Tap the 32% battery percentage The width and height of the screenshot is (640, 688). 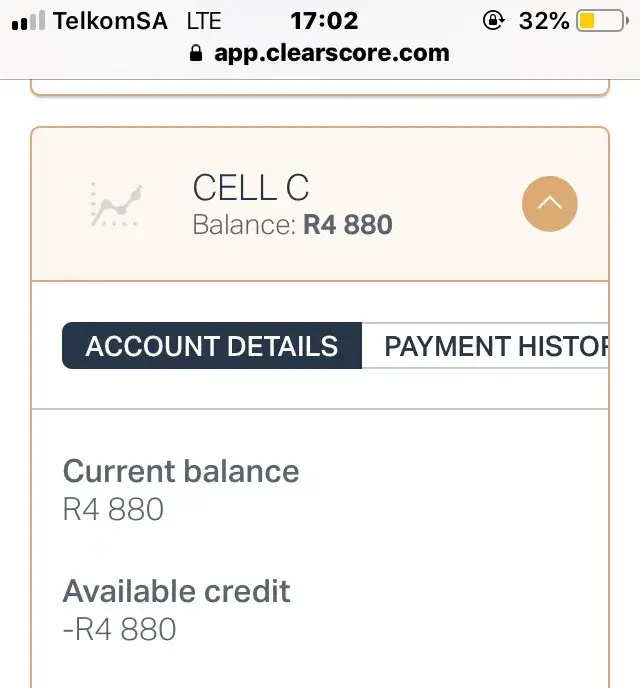point(544,20)
